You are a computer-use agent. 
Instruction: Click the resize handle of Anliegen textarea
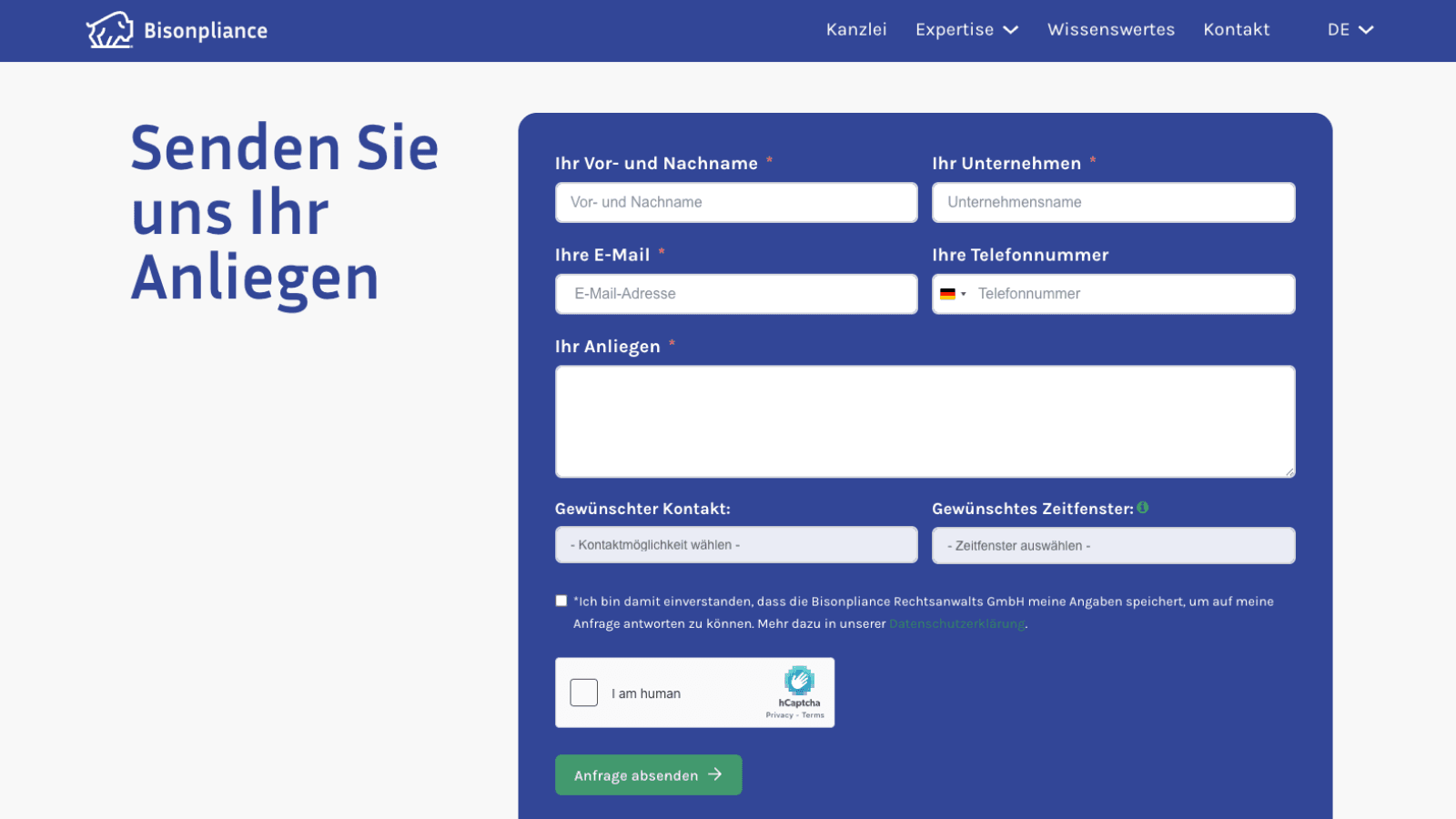click(1289, 471)
